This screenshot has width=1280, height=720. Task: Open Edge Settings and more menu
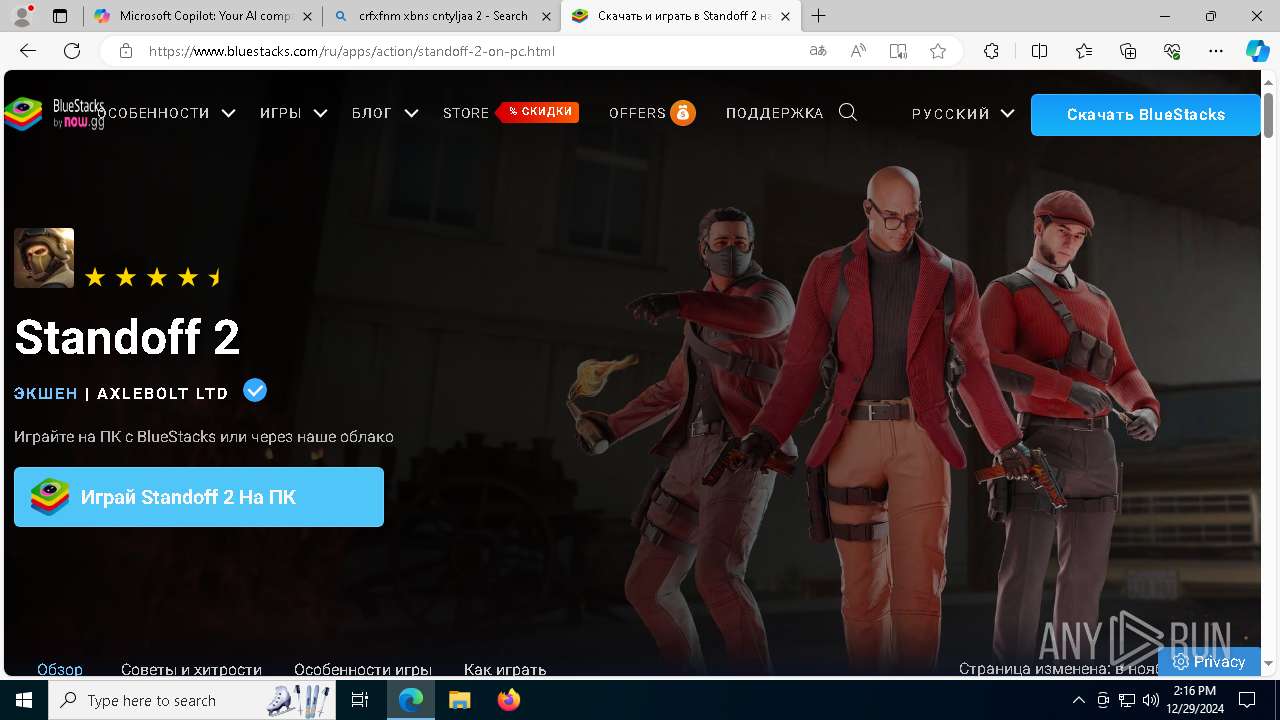pos(1216,51)
